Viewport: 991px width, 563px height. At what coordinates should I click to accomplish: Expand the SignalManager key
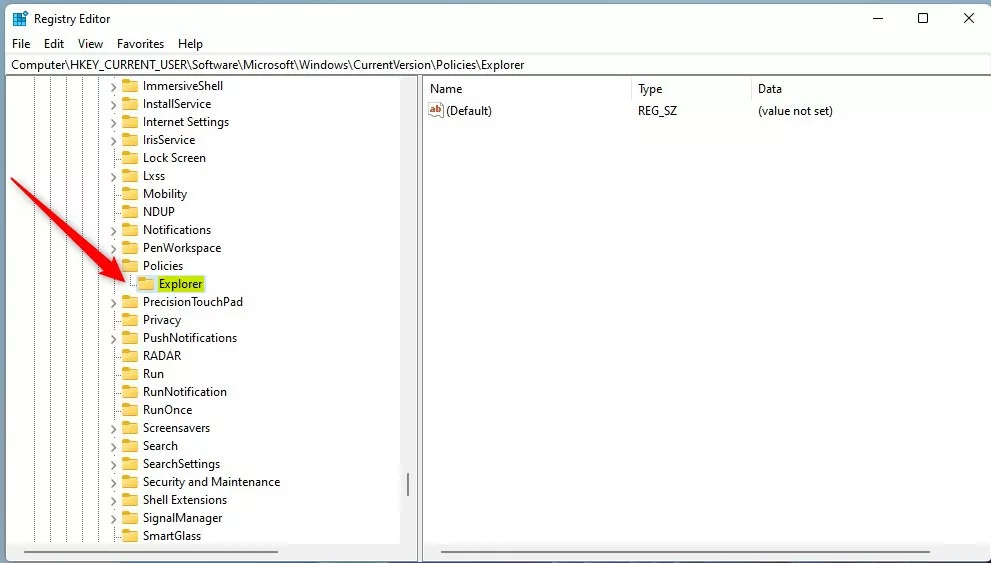pyautogui.click(x=113, y=519)
